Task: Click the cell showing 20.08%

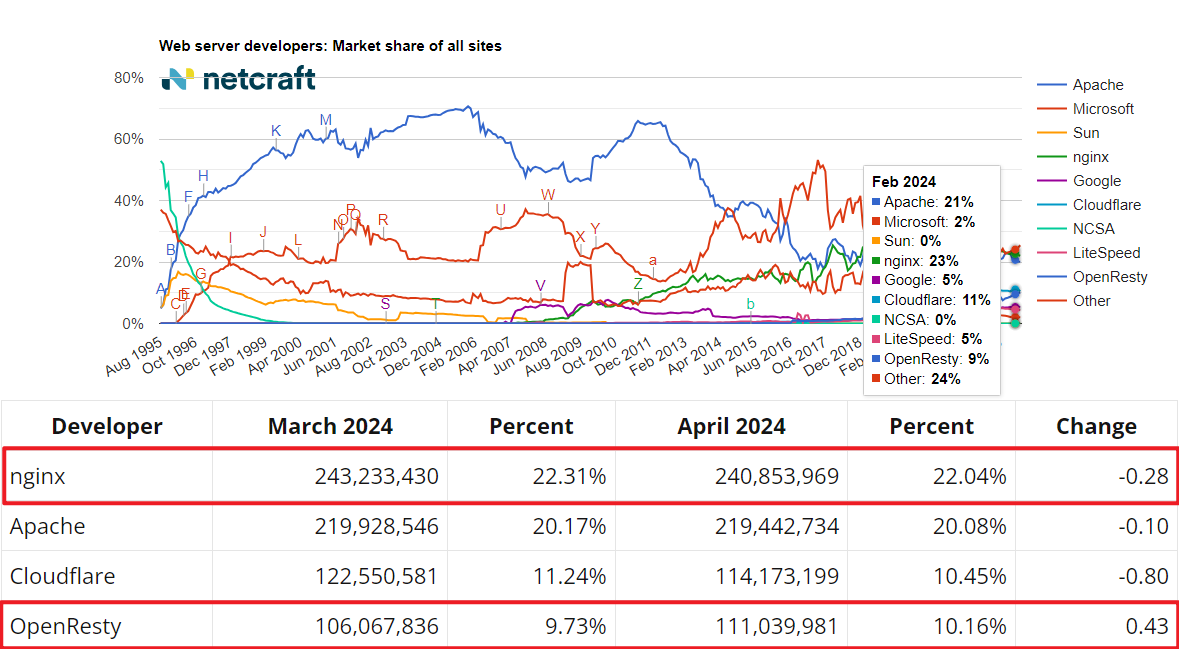Action: point(932,526)
